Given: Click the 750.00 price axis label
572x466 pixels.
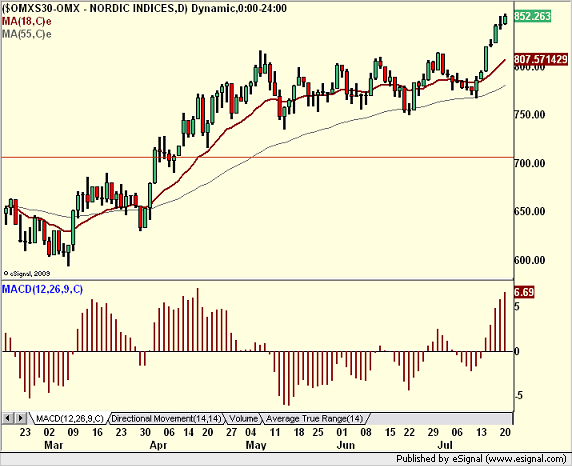Looking at the screenshot, I should pyautogui.click(x=529, y=115).
